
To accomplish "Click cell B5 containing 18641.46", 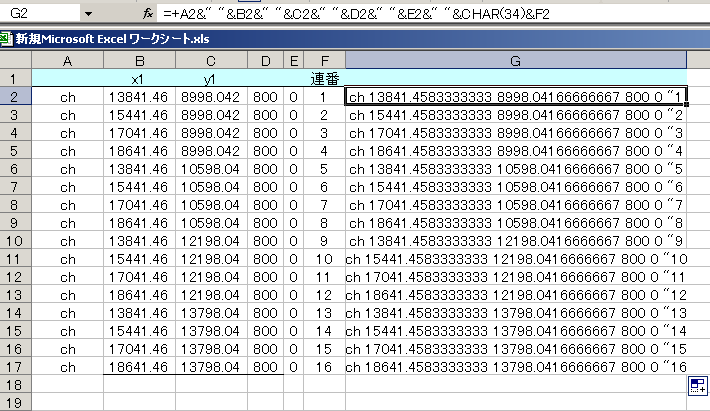I will point(141,151).
